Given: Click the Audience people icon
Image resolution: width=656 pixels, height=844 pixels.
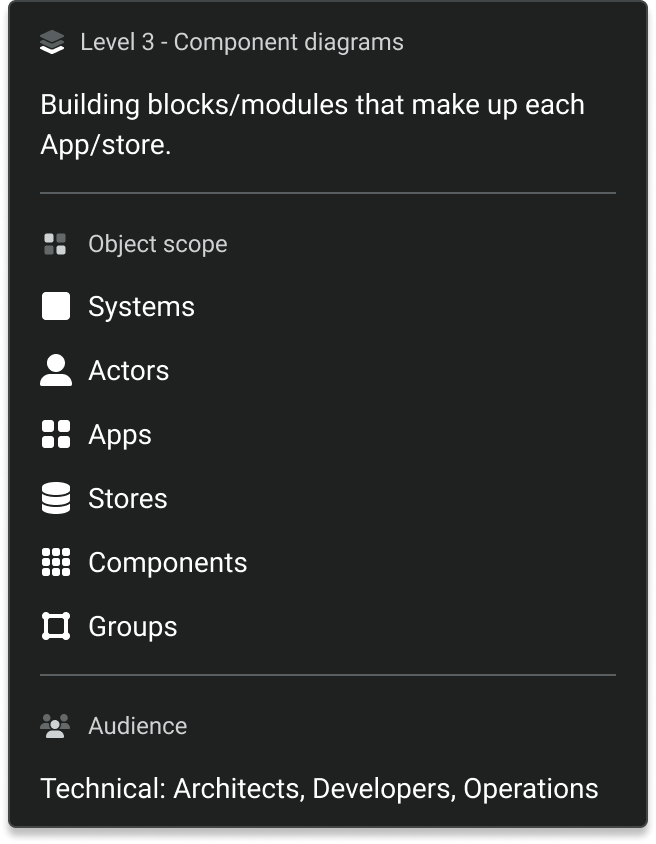Looking at the screenshot, I should [x=55, y=726].
